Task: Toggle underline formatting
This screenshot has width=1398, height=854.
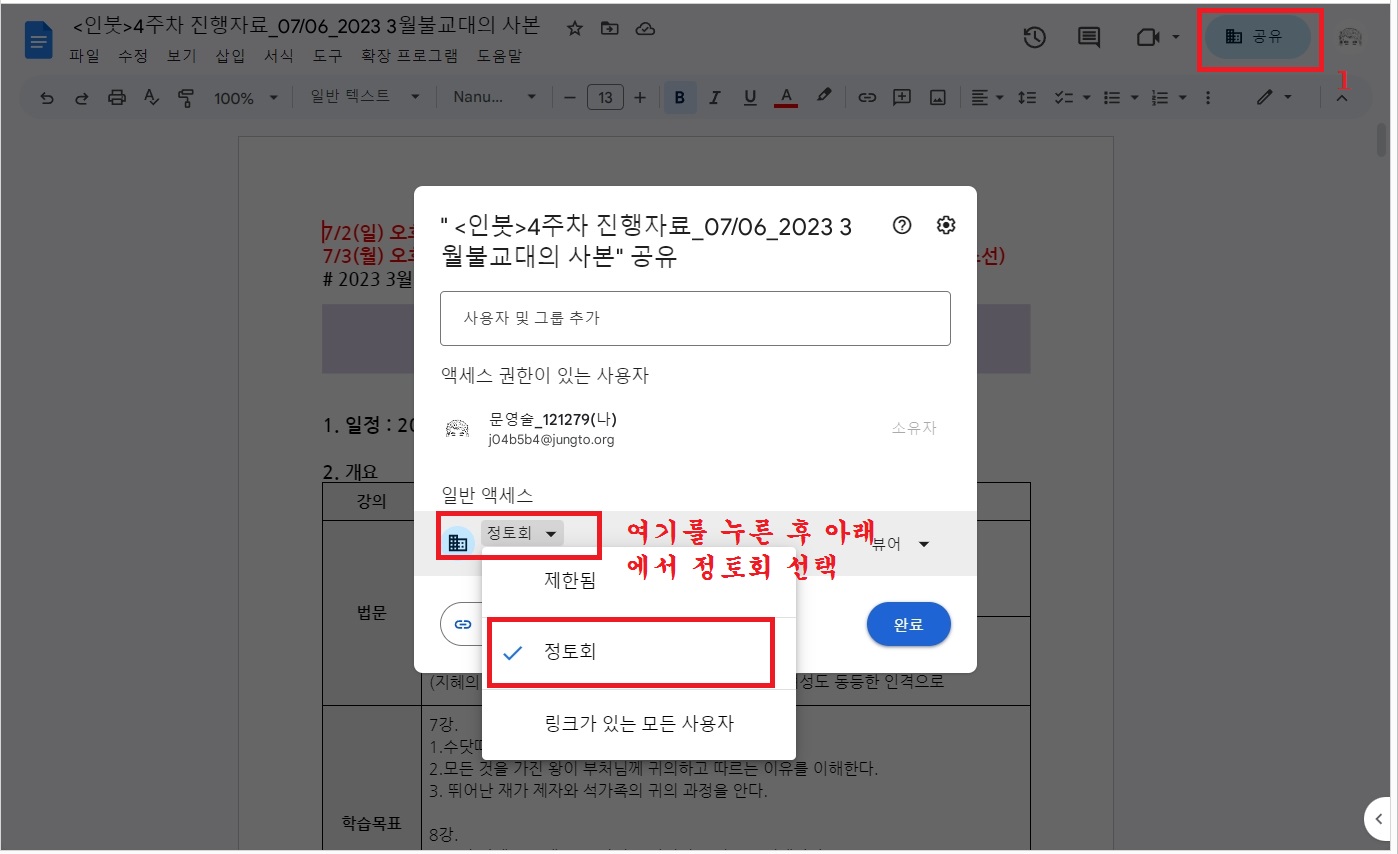Action: (749, 97)
